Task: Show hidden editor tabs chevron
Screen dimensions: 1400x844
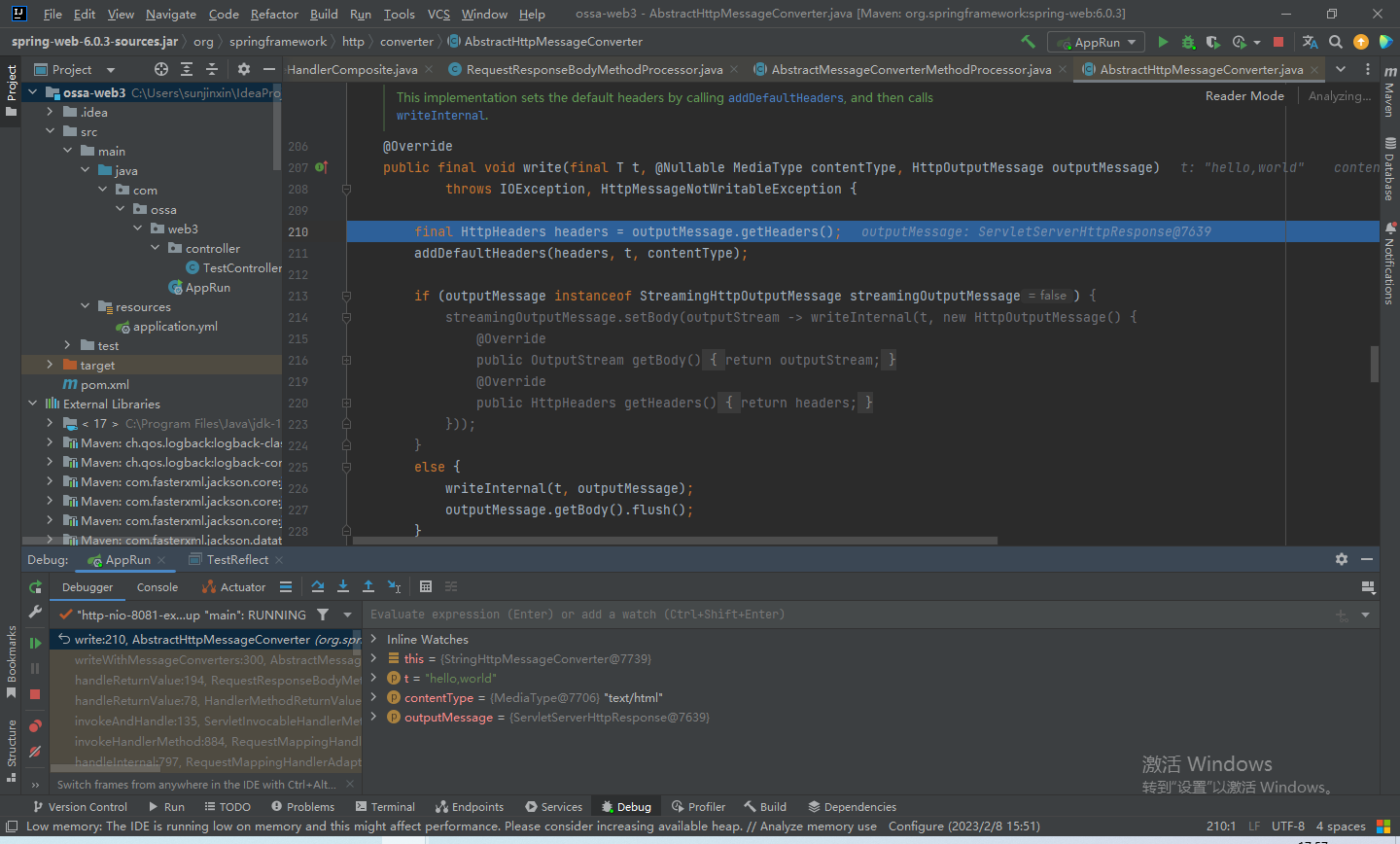Action: click(1341, 69)
